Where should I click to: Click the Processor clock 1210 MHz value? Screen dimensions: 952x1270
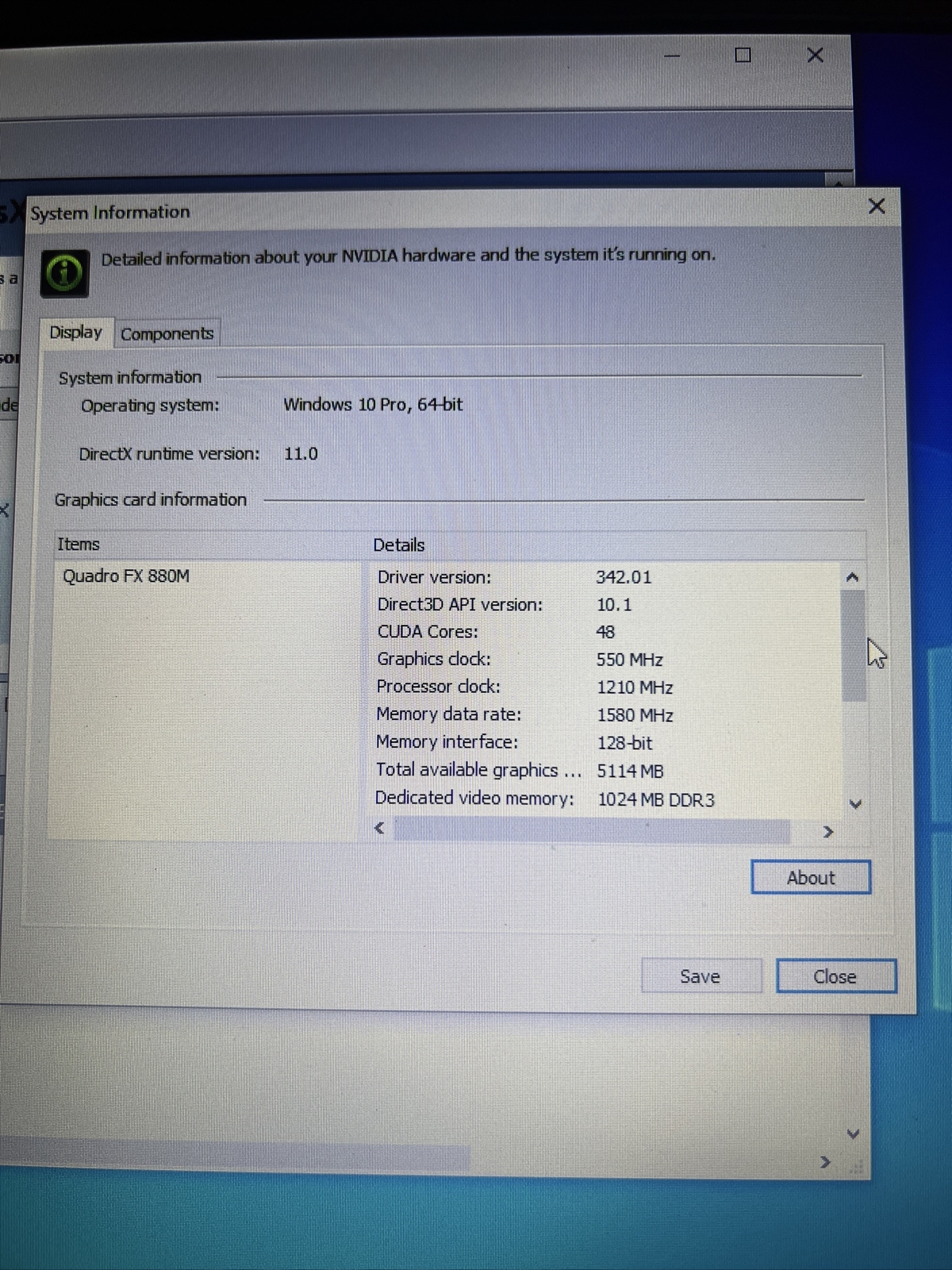pyautogui.click(x=635, y=687)
